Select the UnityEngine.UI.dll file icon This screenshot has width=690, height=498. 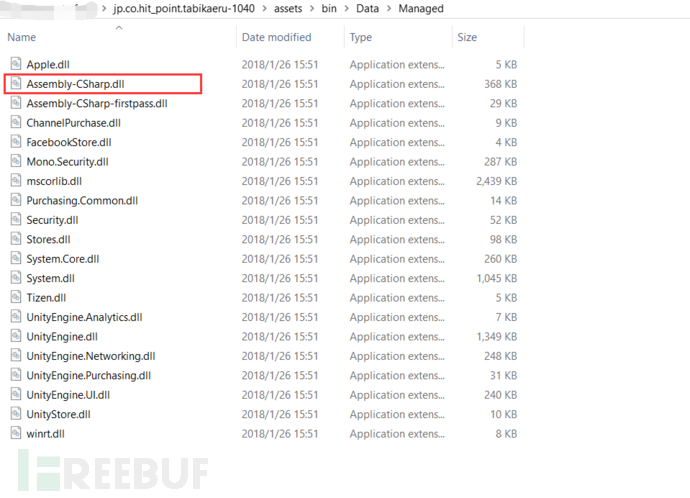tap(16, 394)
